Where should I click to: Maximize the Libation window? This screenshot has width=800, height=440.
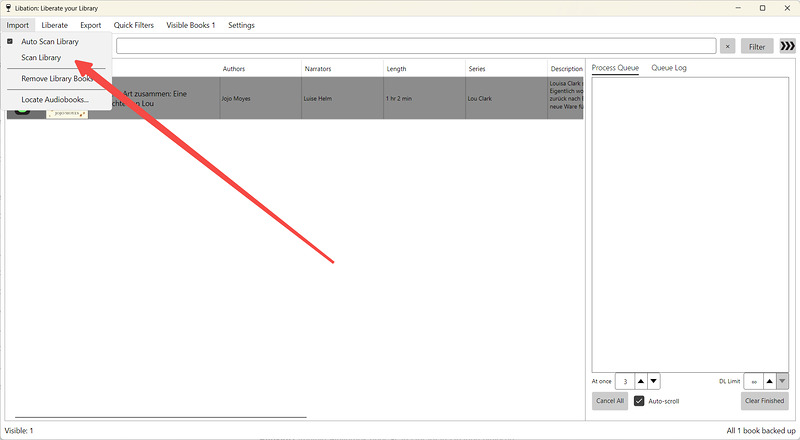(762, 8)
